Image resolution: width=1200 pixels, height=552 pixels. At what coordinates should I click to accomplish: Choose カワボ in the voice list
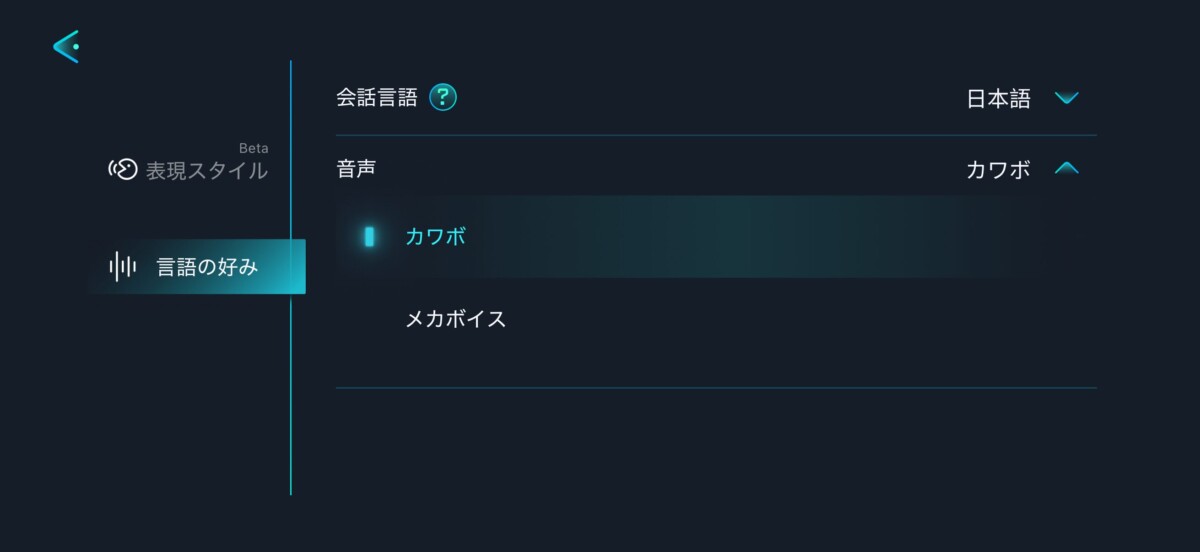click(x=435, y=237)
